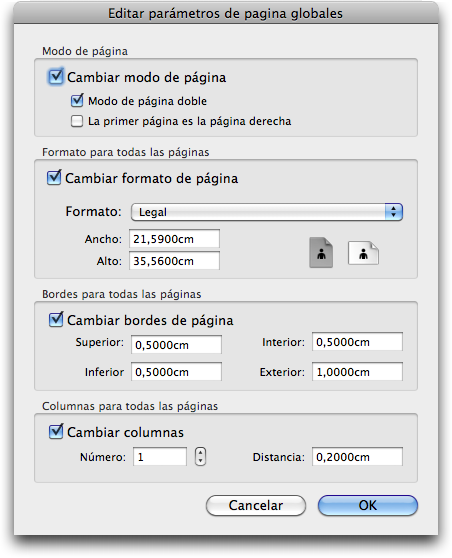Click the Número column stepper arrows
The height and width of the screenshot is (558, 452).
(x=200, y=457)
